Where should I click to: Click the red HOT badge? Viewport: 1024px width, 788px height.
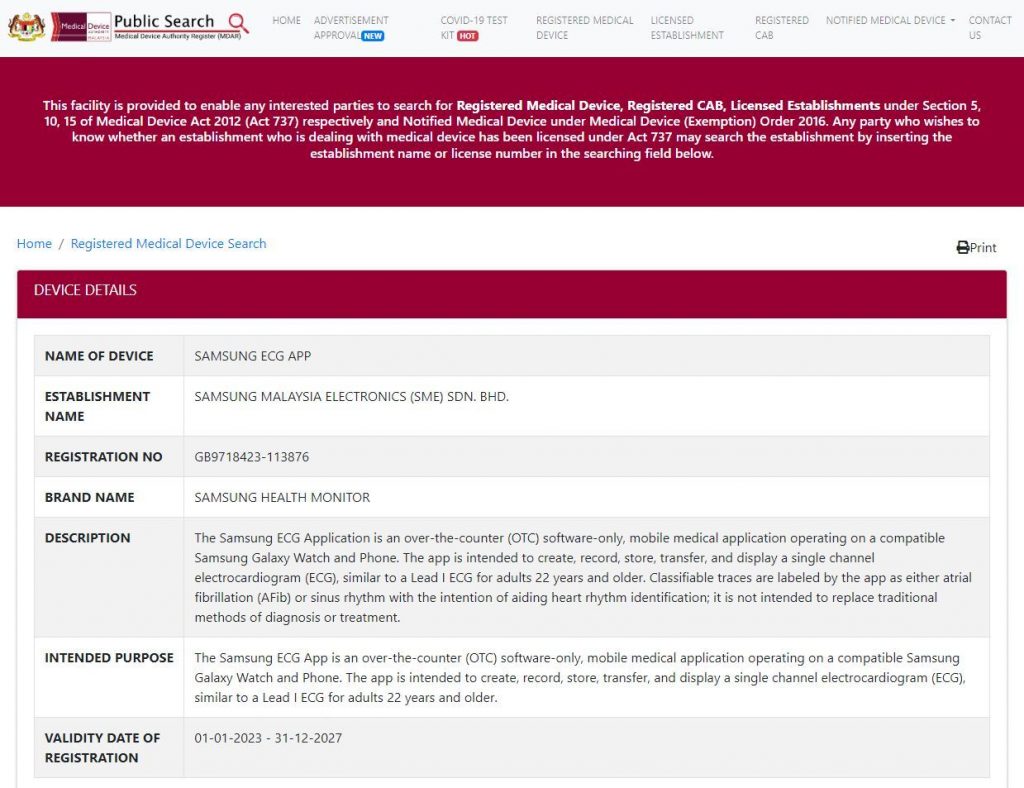[468, 36]
